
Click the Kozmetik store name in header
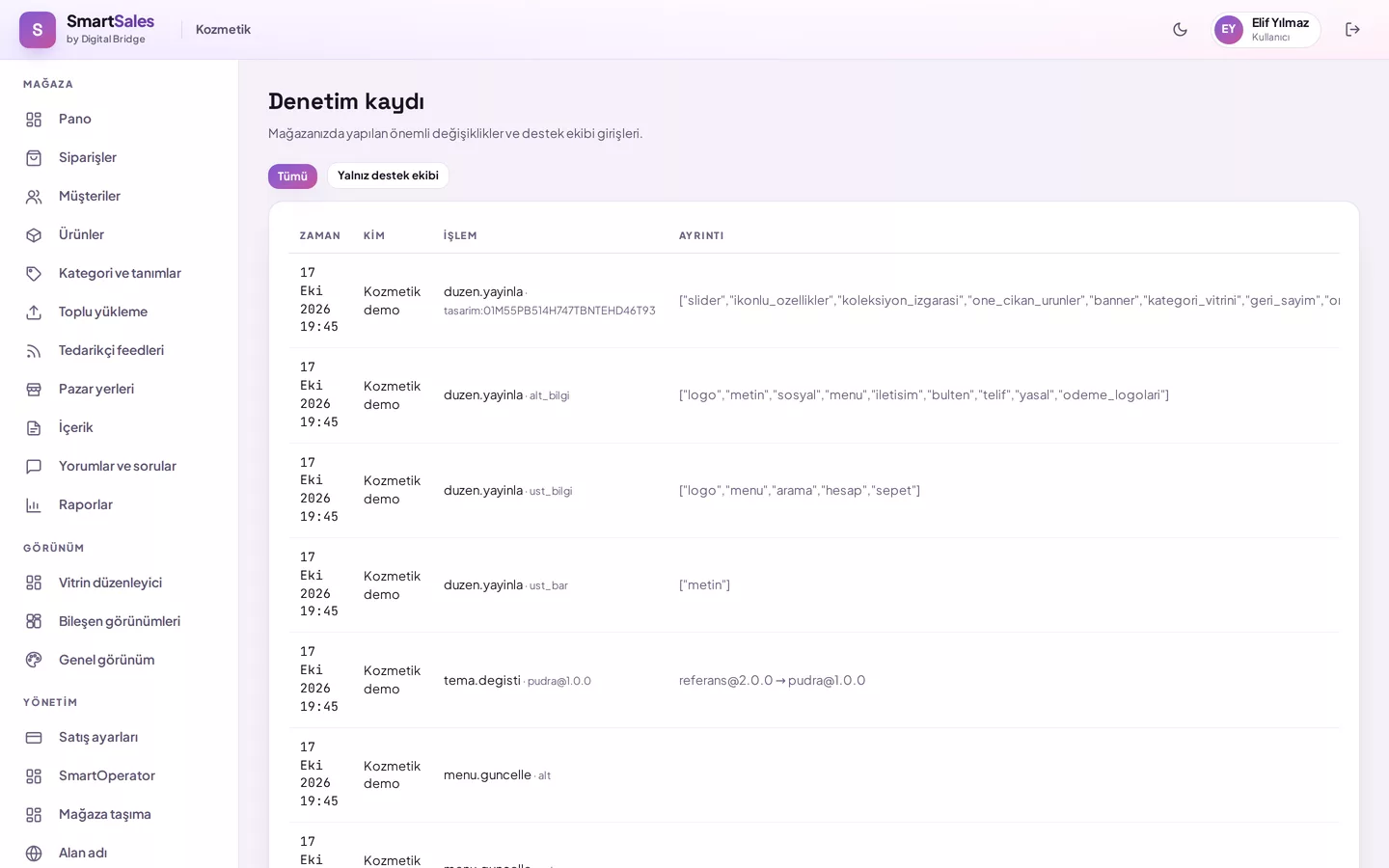coord(223,30)
